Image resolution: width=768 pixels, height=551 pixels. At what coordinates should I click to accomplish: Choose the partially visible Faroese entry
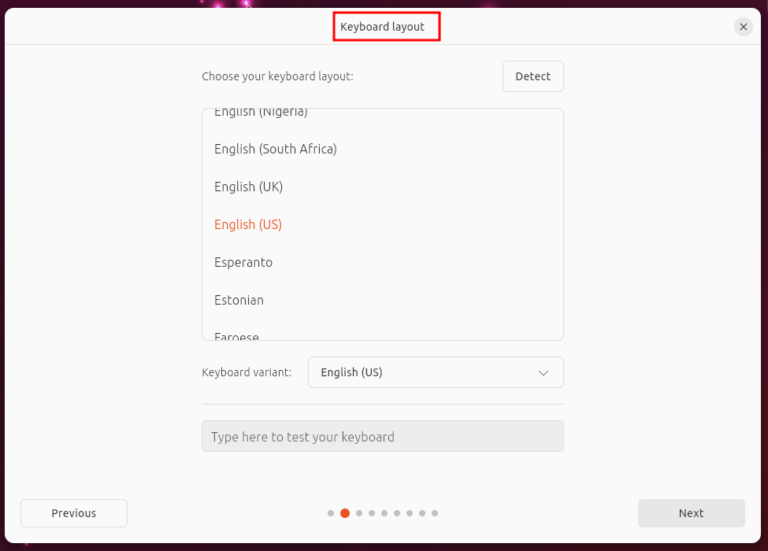(x=237, y=336)
